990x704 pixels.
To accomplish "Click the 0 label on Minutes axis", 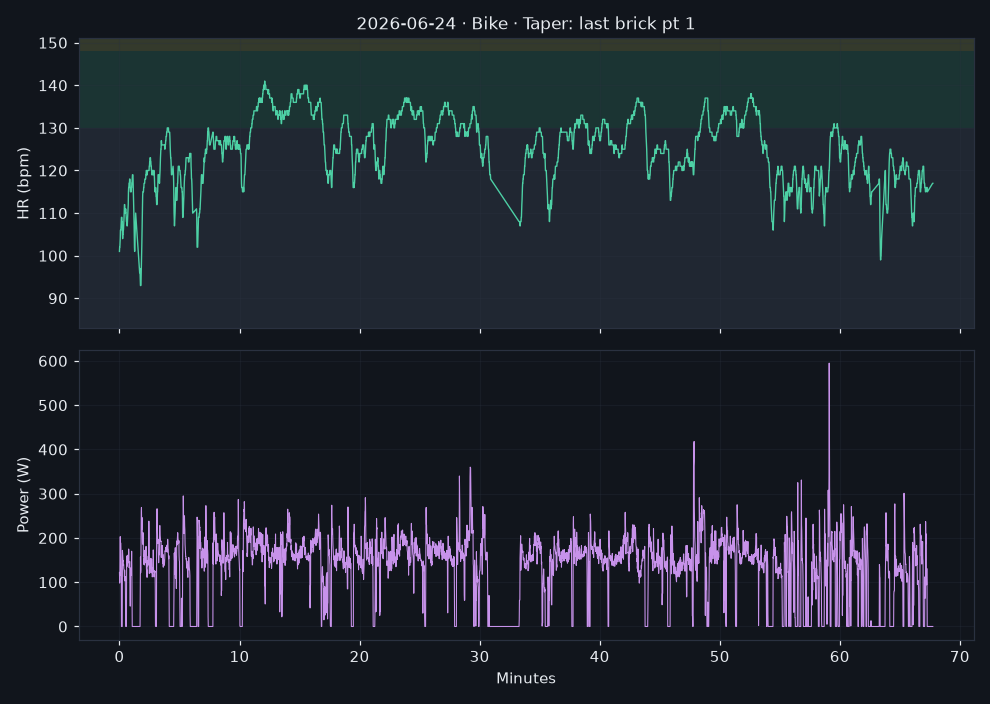I will coord(119,657).
